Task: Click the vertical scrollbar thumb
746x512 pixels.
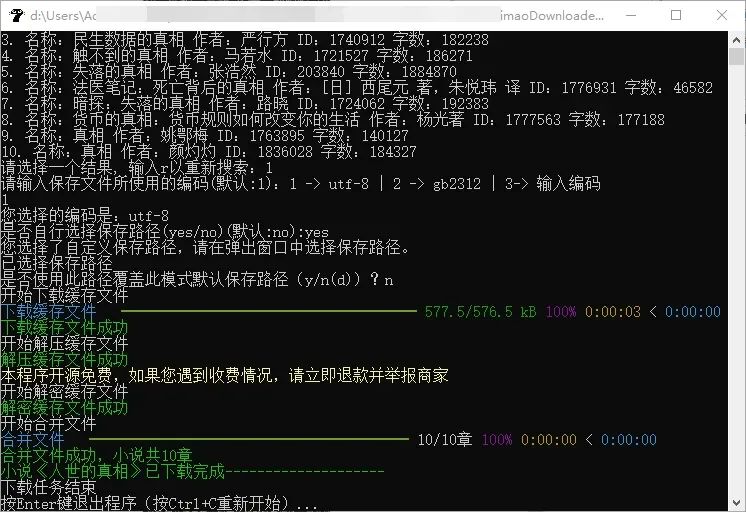Action: 736,57
